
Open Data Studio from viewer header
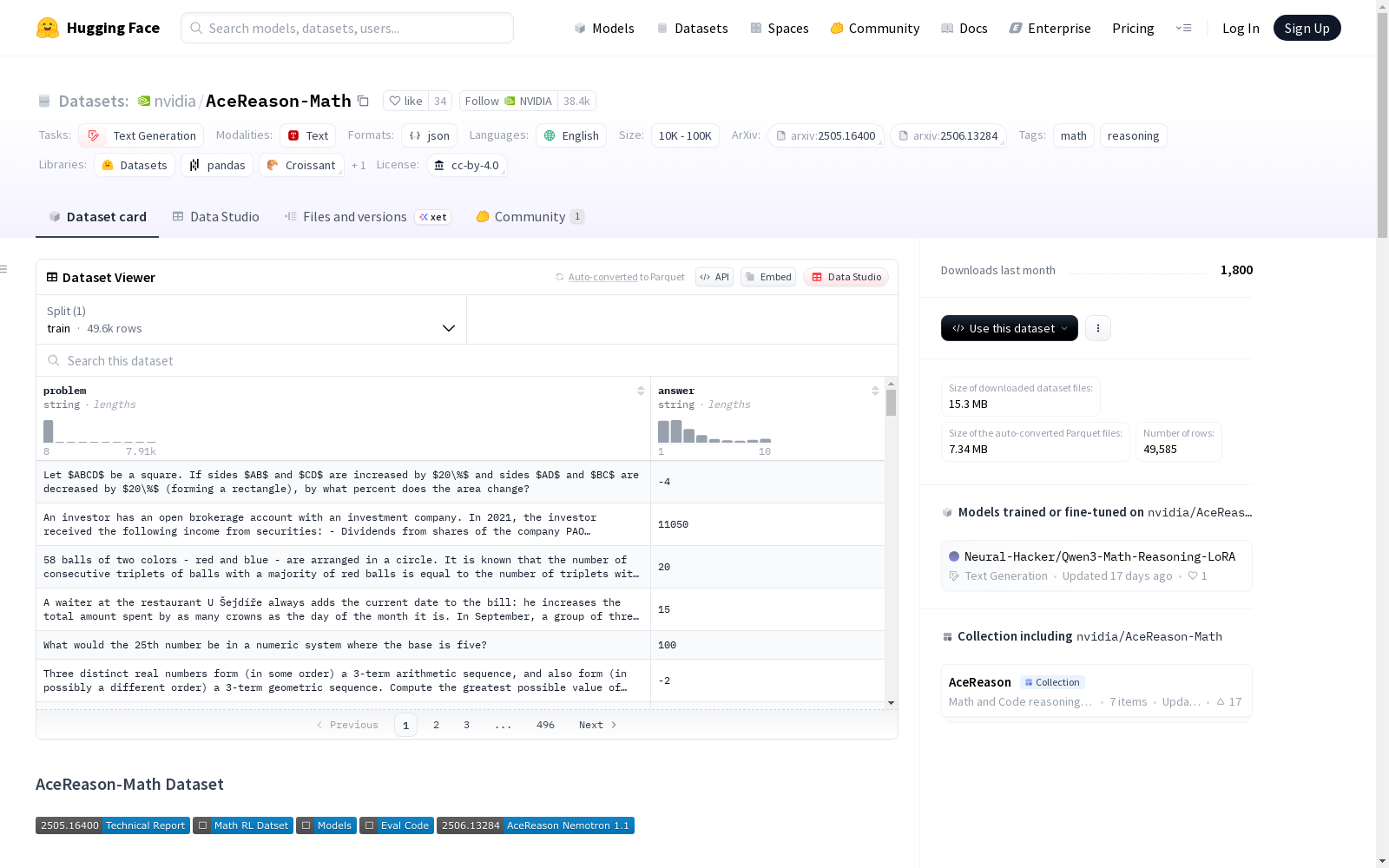coord(846,277)
